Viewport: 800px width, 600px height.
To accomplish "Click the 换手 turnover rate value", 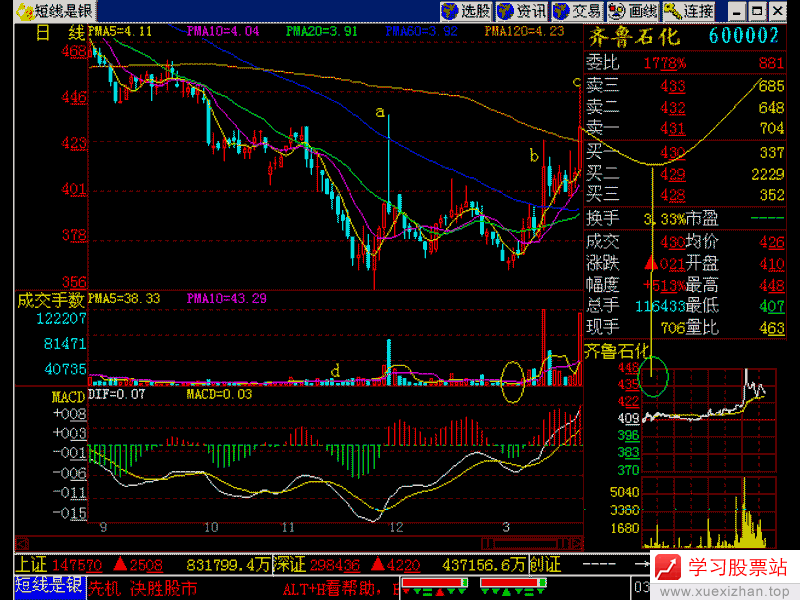I will [x=664, y=219].
